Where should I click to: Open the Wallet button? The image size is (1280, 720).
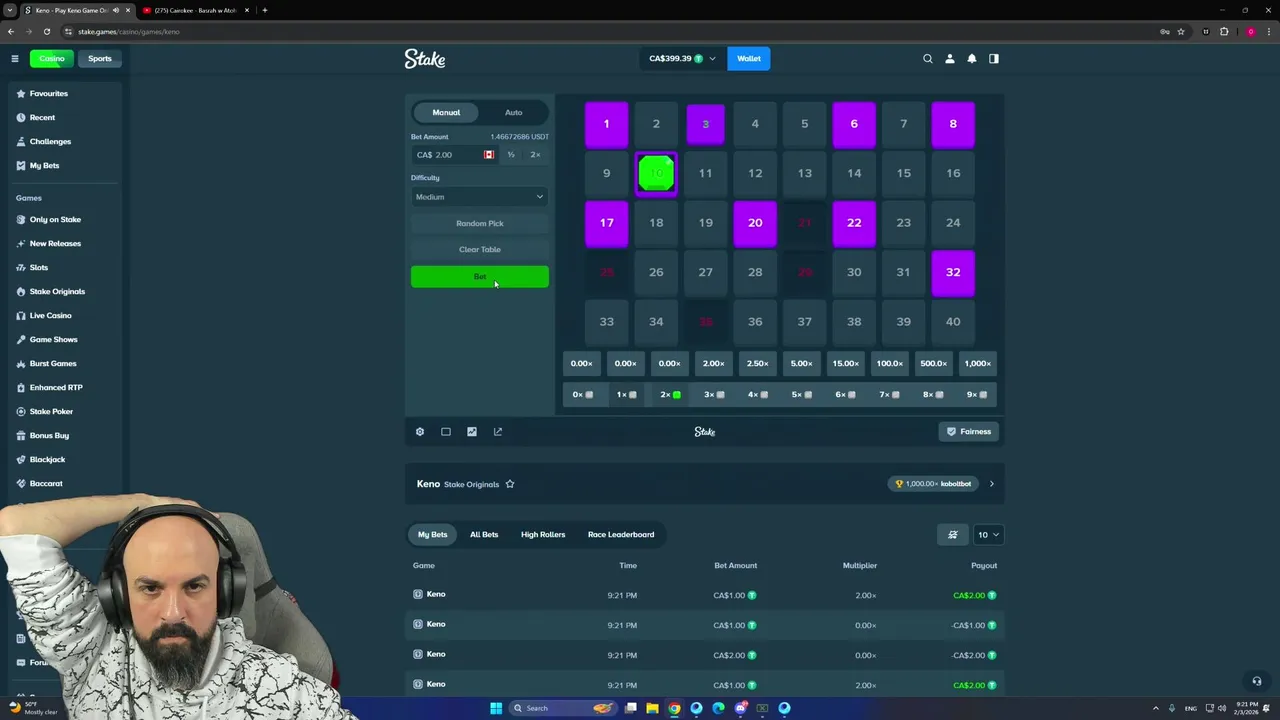pos(749,58)
